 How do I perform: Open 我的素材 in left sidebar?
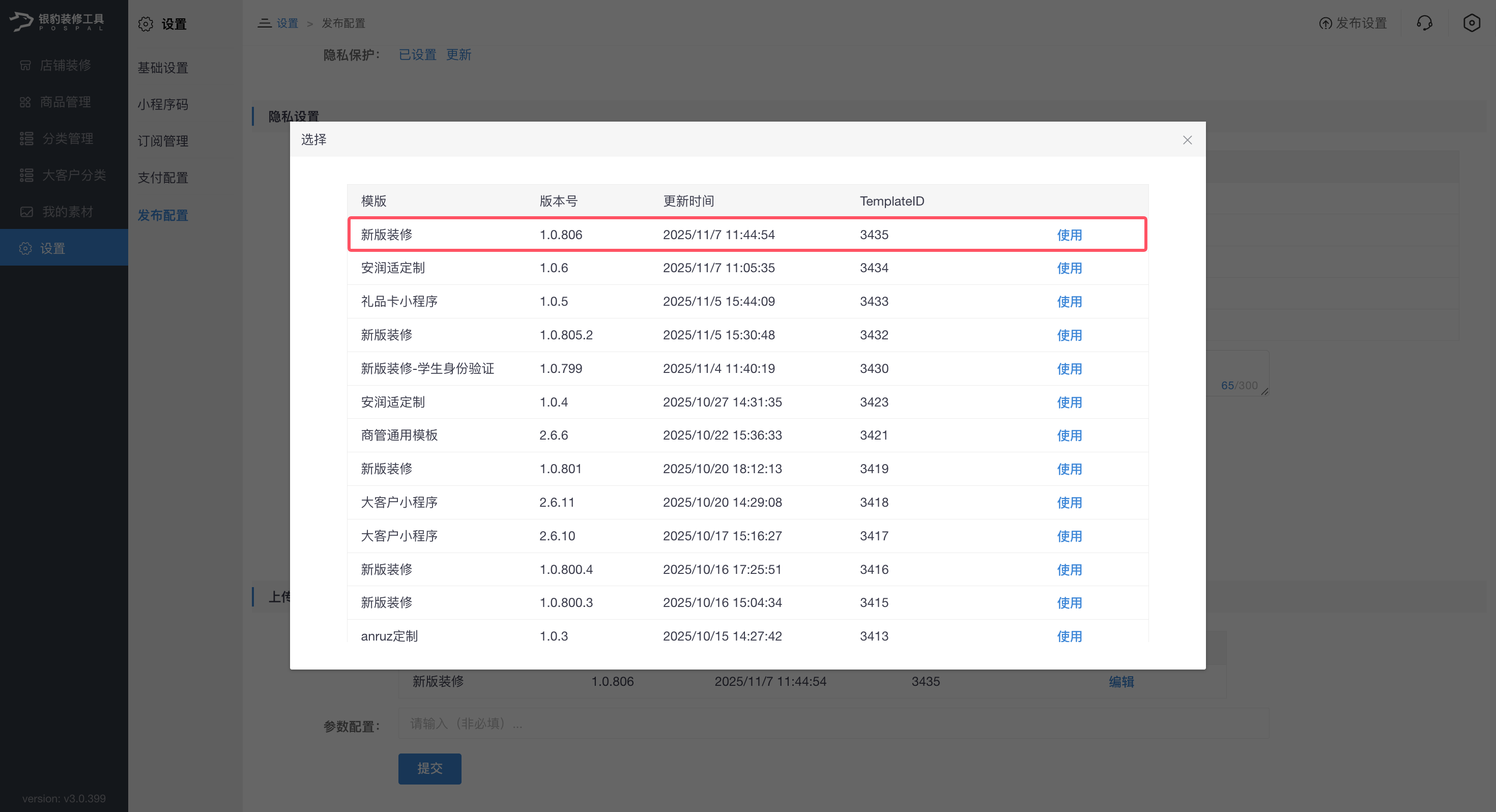coord(67,212)
